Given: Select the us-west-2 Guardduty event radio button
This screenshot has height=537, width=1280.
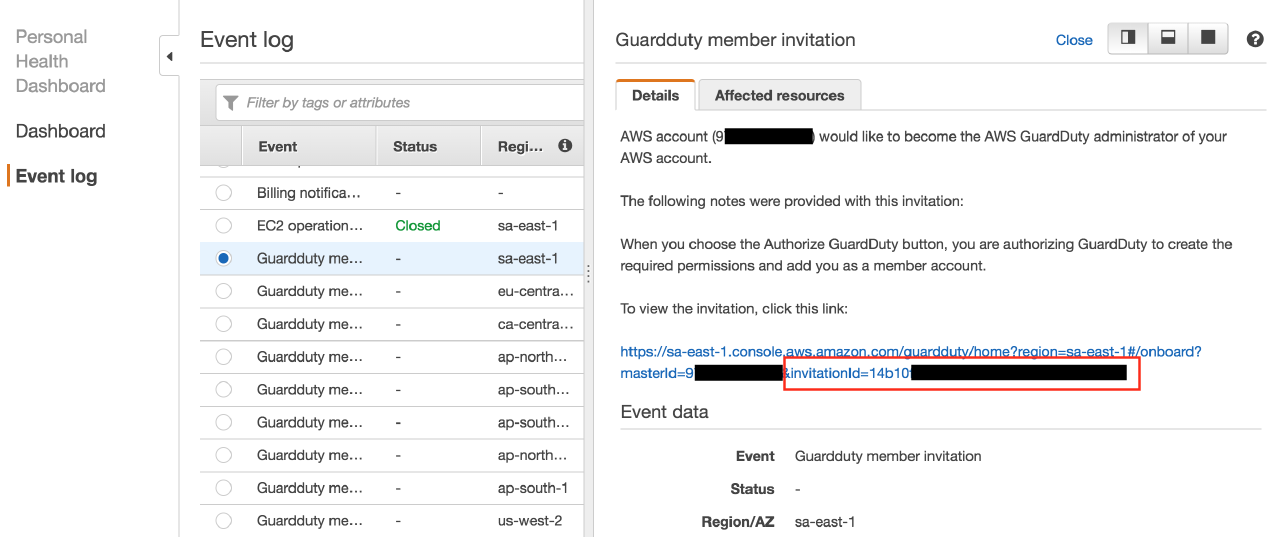Looking at the screenshot, I should [223, 521].
